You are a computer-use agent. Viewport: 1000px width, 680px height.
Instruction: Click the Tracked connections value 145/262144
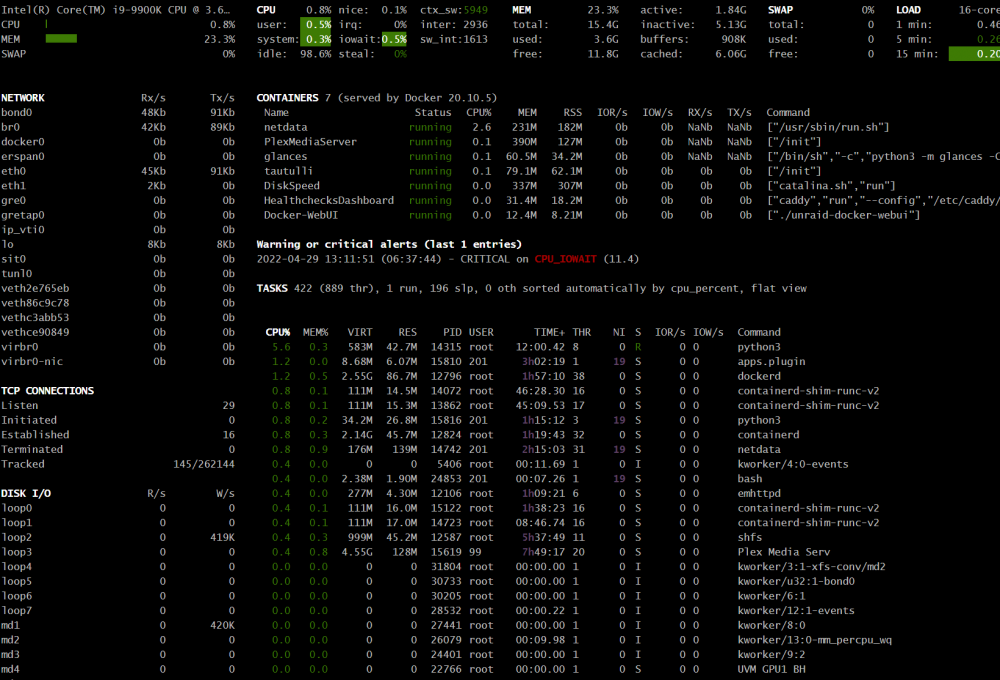(203, 464)
